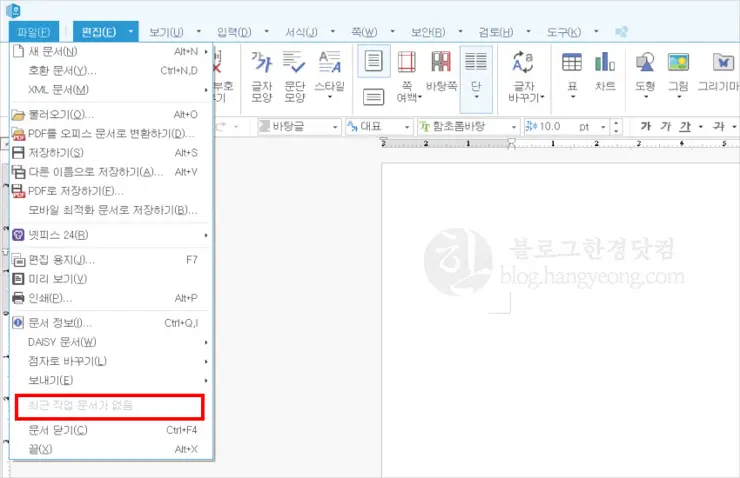The image size is (740, 478).
Task: Open the 보안(B) menu
Action: point(428,32)
